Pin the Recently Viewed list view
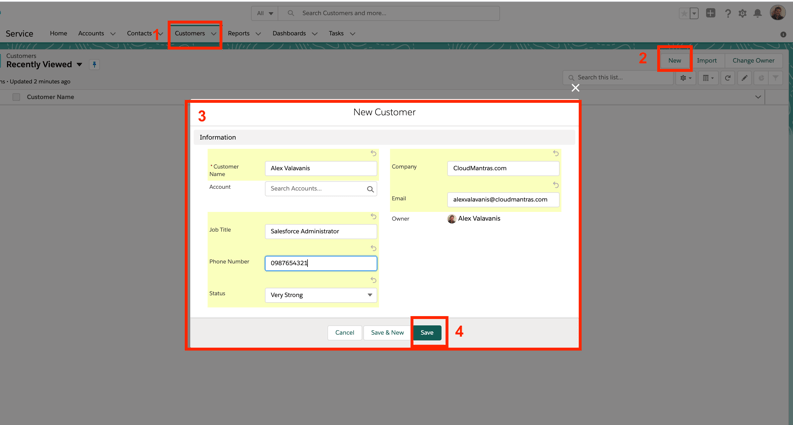Image resolution: width=793 pixels, height=425 pixels. pyautogui.click(x=95, y=65)
